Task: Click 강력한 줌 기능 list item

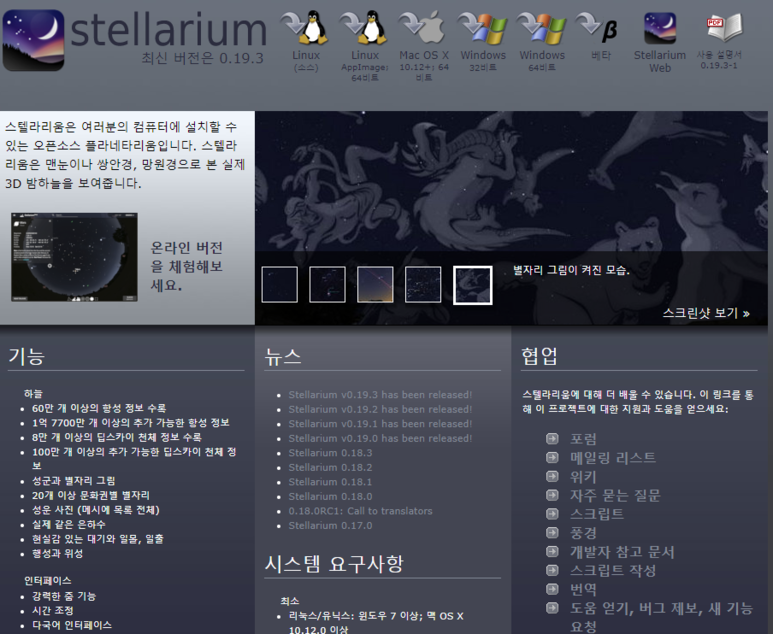Action: tap(64, 596)
